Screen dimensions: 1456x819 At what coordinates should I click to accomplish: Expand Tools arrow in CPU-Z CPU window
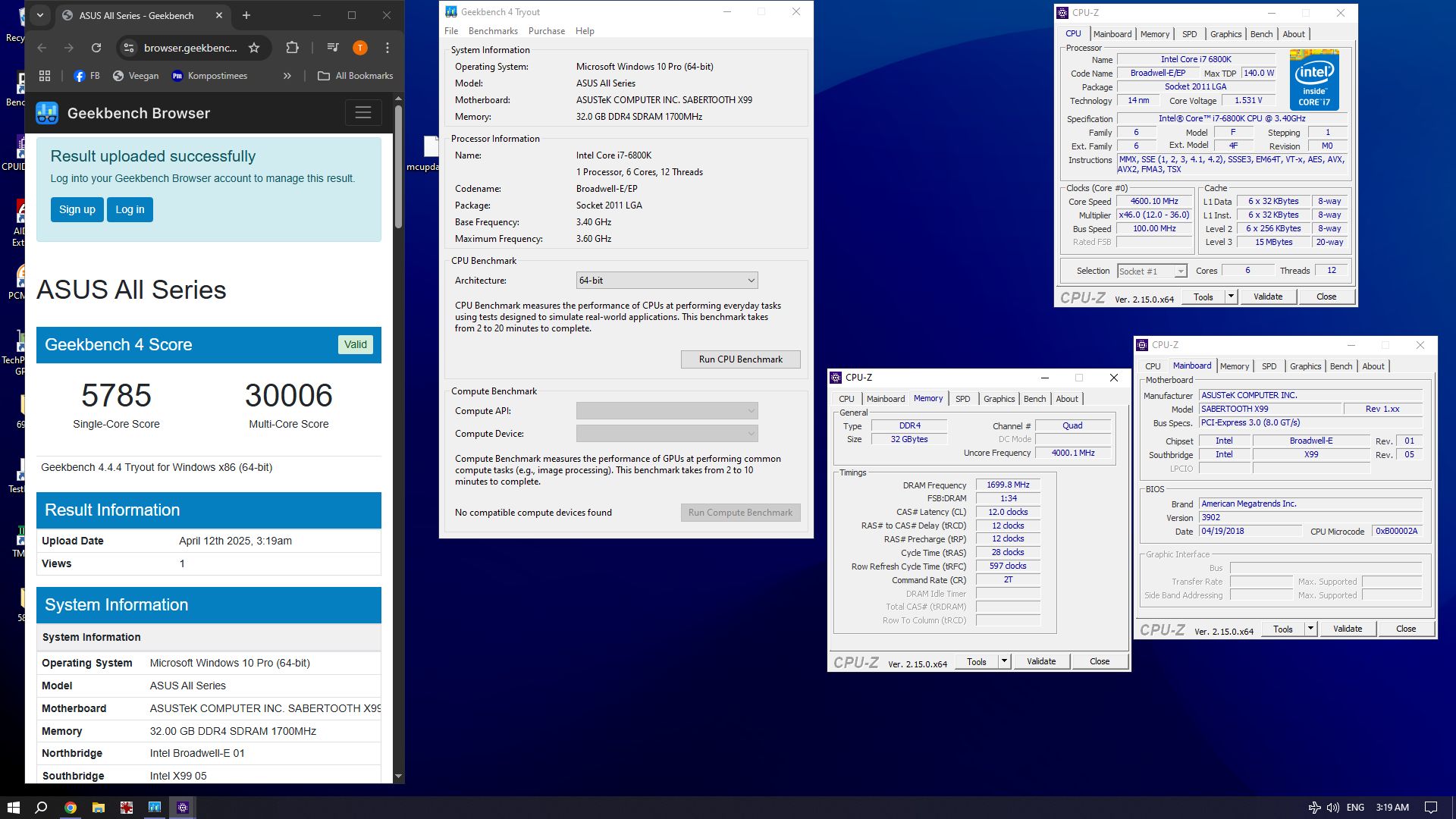[x=1231, y=297]
